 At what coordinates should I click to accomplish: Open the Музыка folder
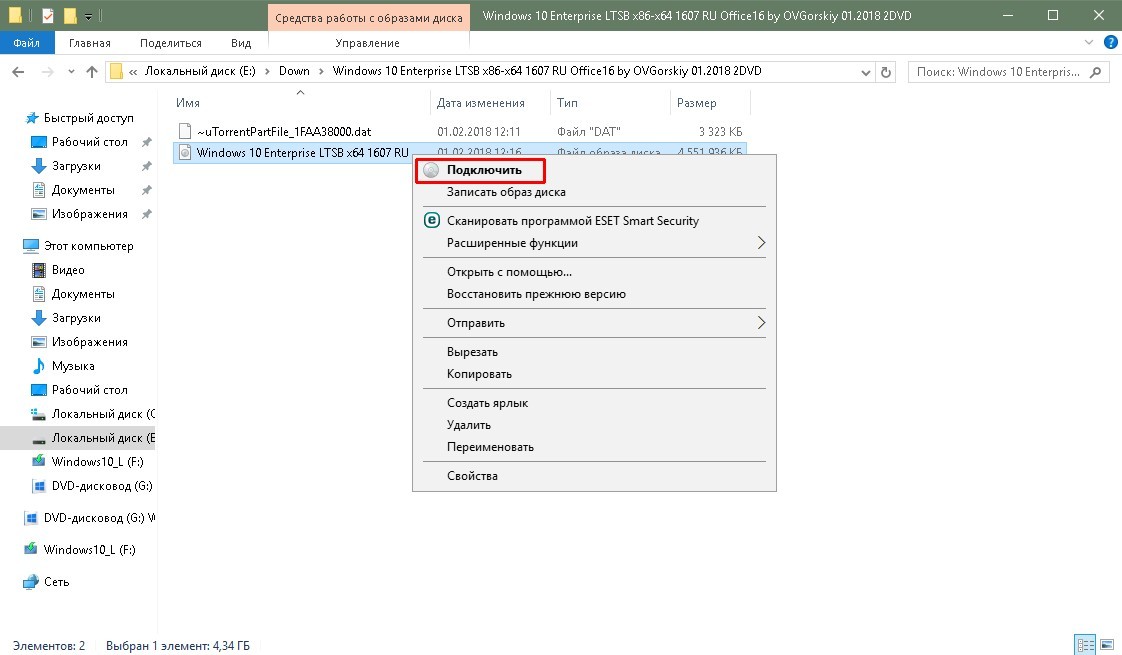coord(73,366)
